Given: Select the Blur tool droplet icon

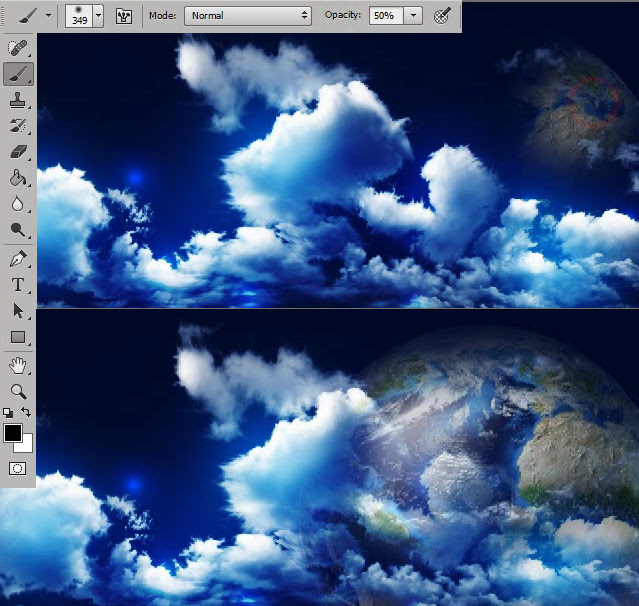Looking at the screenshot, I should point(17,204).
